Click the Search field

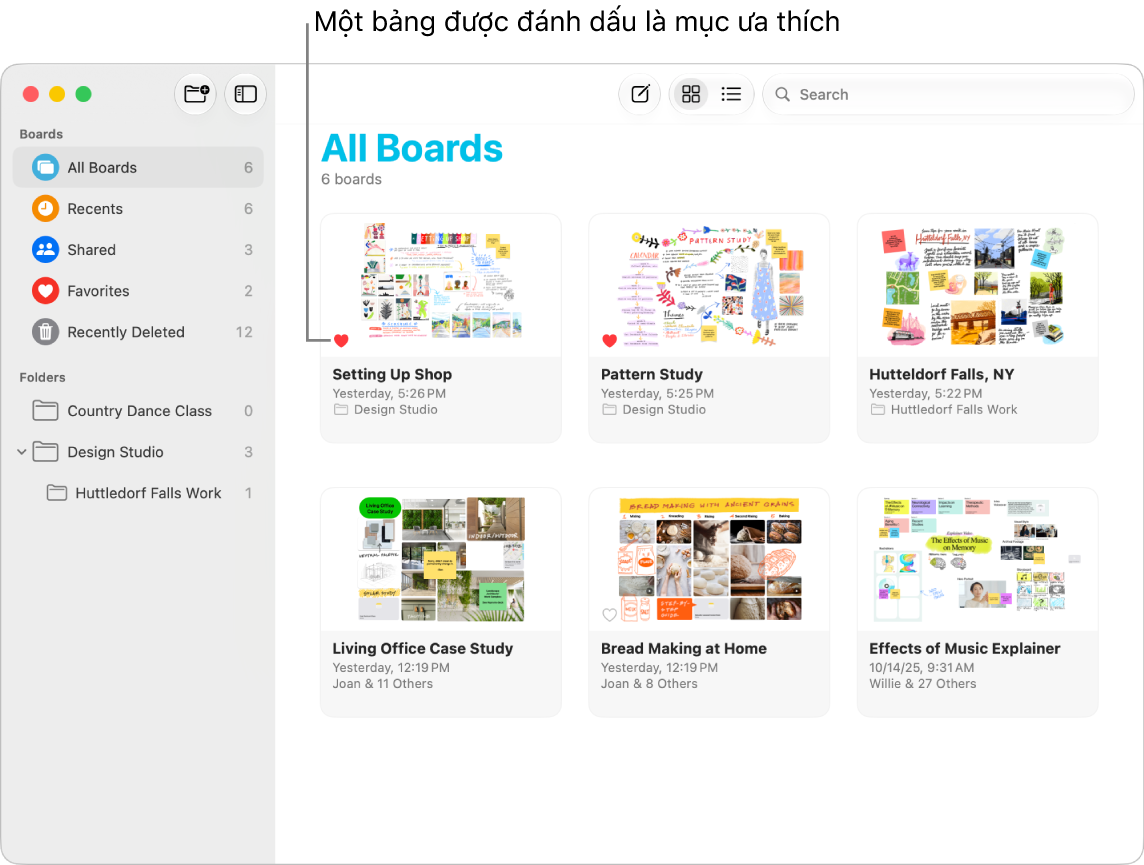click(948, 94)
